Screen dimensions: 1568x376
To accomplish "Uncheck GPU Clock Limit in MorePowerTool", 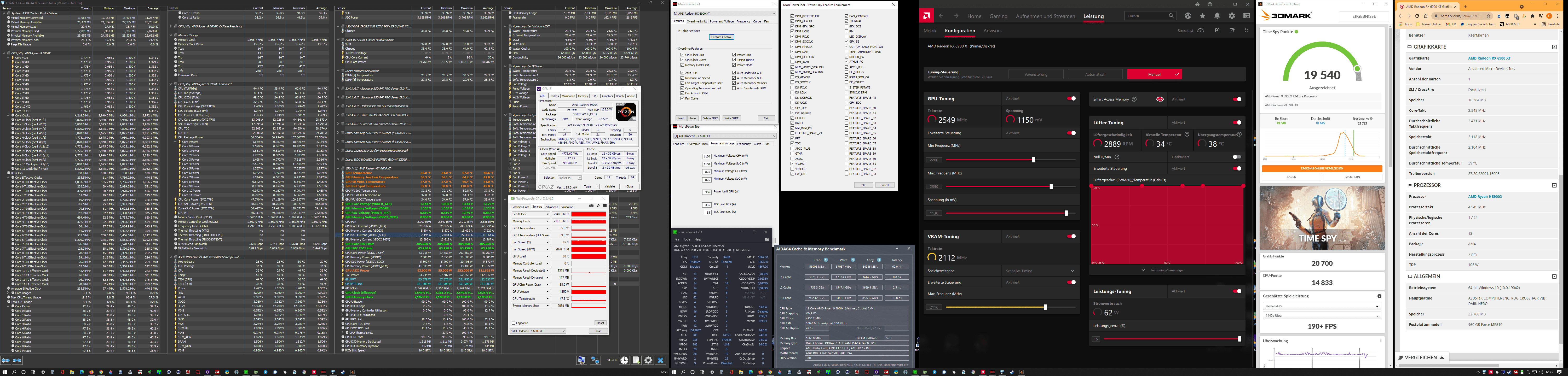I will pyautogui.click(x=682, y=55).
